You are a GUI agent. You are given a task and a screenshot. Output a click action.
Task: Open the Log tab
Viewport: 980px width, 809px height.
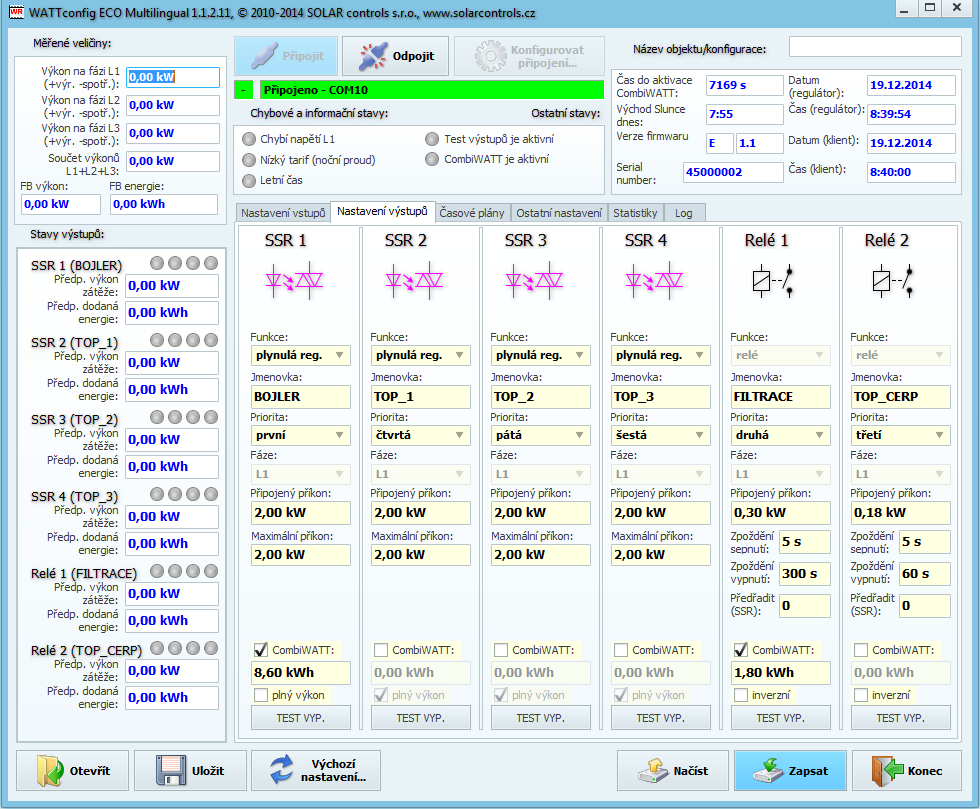coord(684,213)
